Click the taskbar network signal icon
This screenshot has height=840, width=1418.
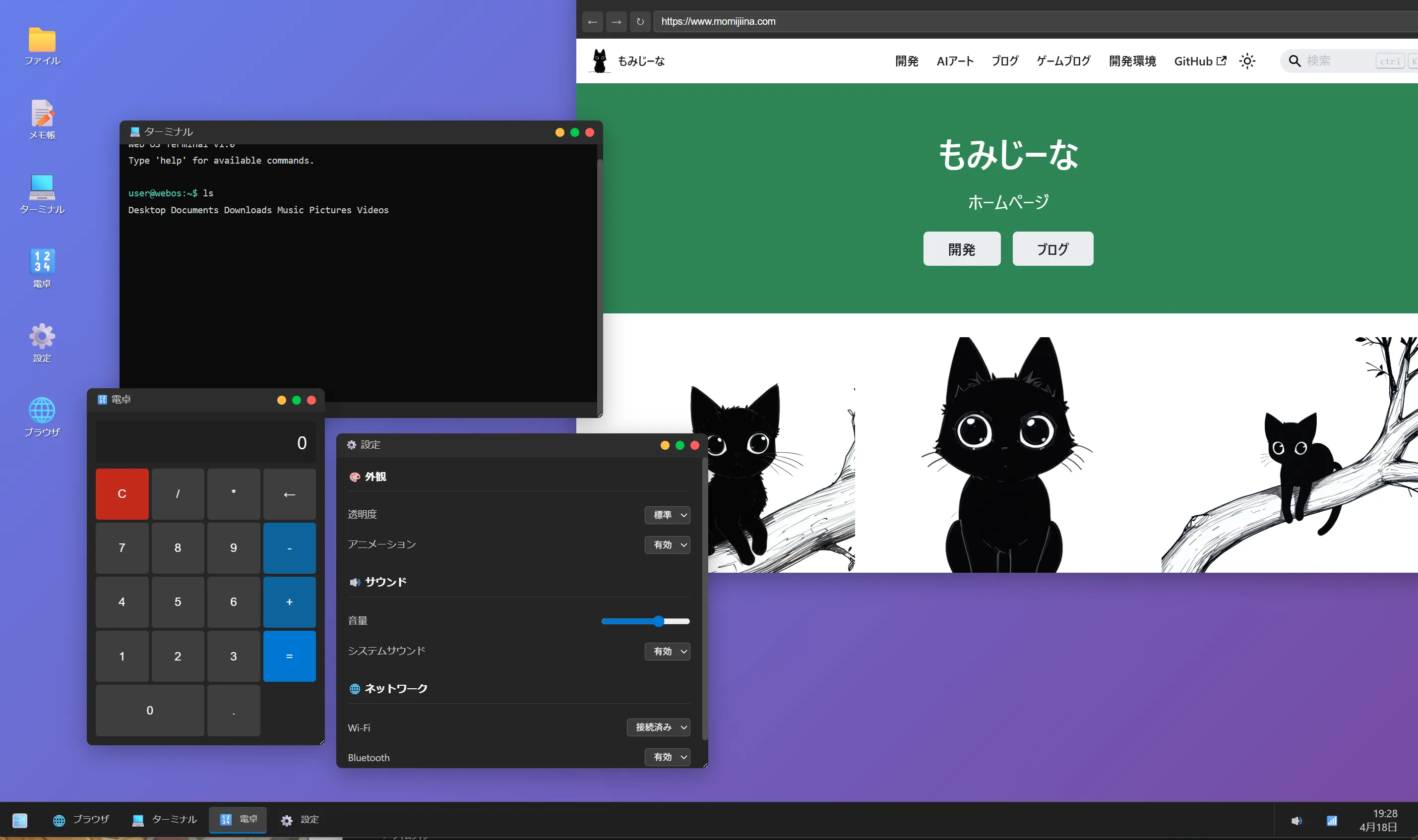click(x=1331, y=820)
